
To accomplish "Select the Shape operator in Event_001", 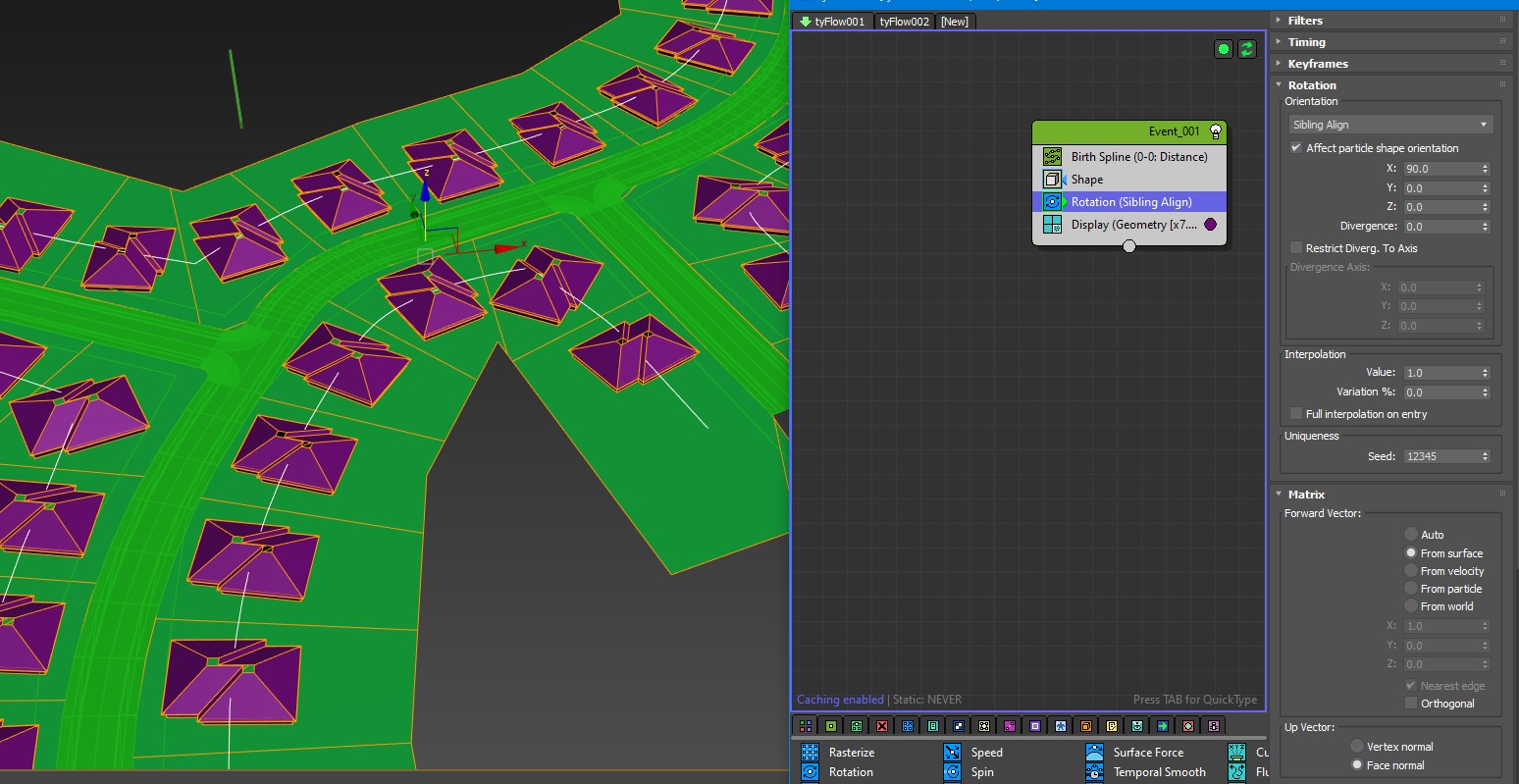I will coord(1086,180).
